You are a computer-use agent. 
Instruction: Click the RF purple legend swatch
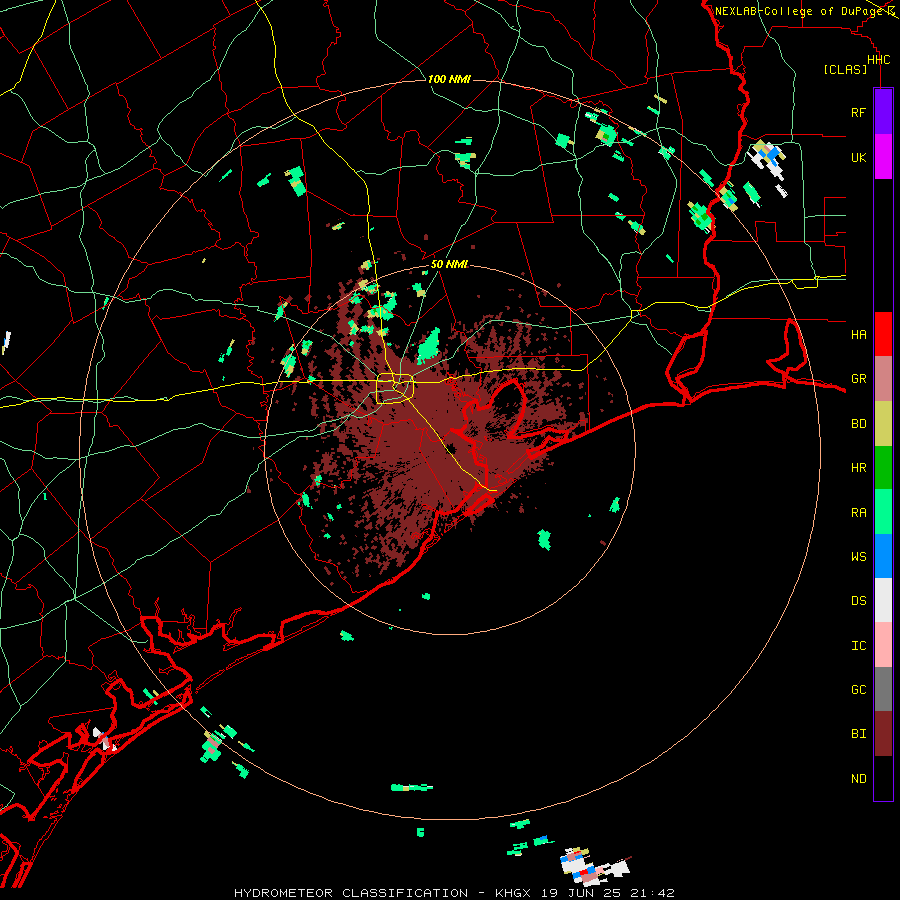[x=883, y=112]
